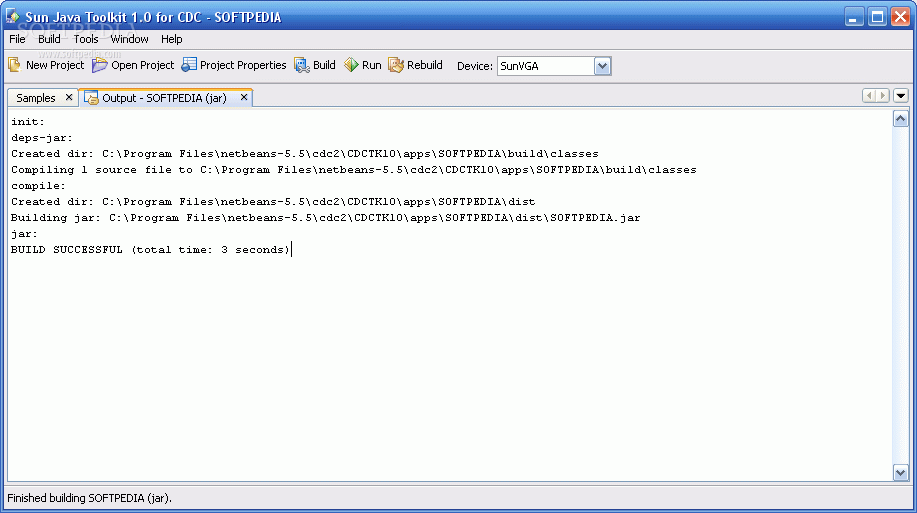
Task: Click the 'Building jar:' output line
Action: (326, 218)
